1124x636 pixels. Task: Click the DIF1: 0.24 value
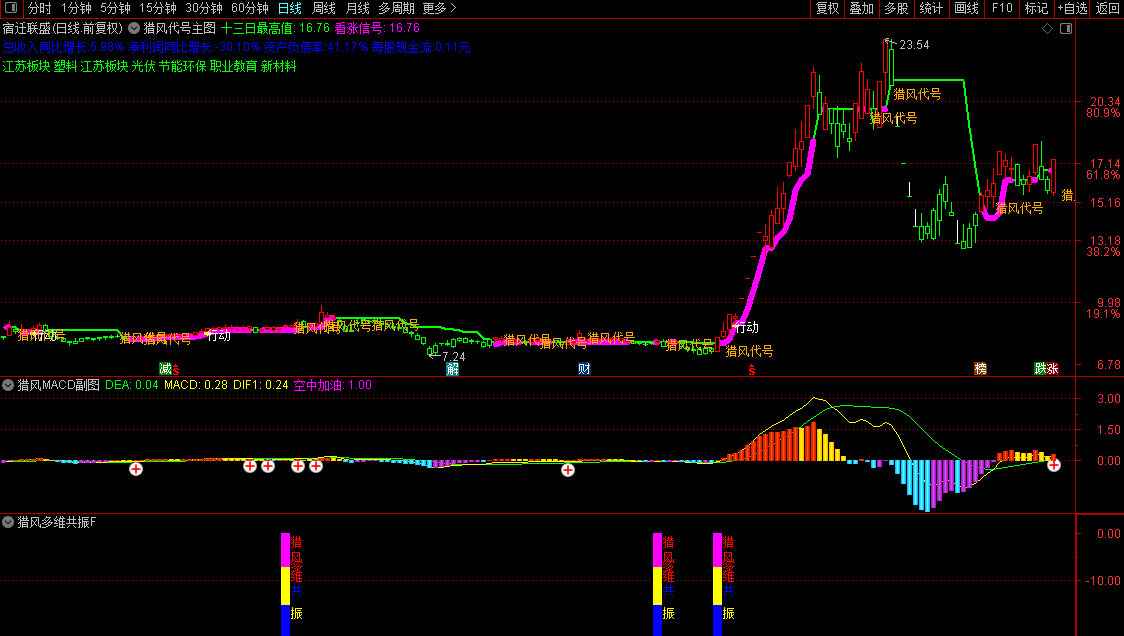coord(260,385)
